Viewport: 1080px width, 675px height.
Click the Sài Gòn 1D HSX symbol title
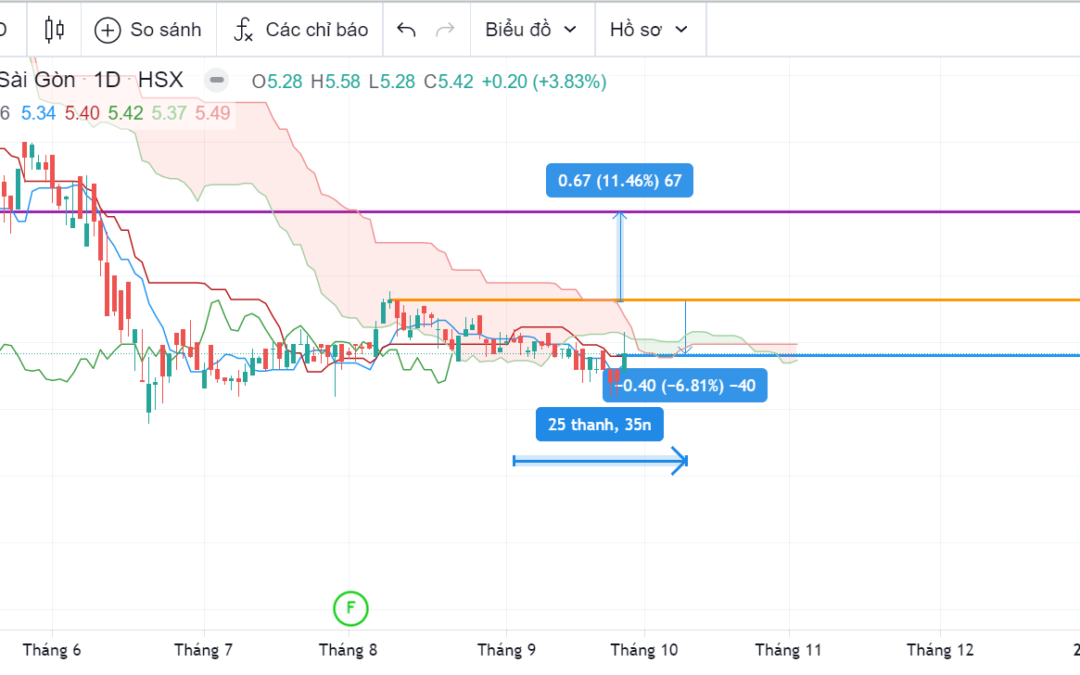[x=90, y=81]
